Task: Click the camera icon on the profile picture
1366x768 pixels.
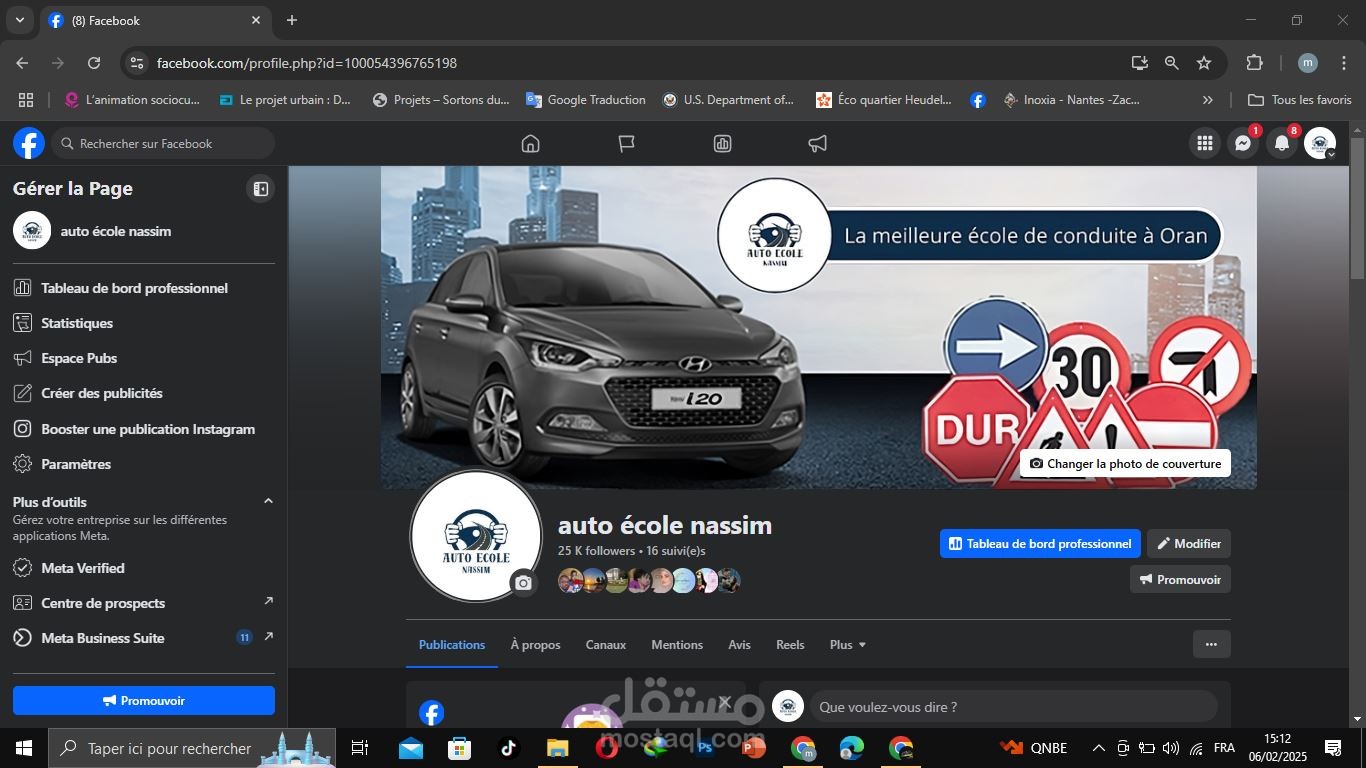Action: click(523, 582)
